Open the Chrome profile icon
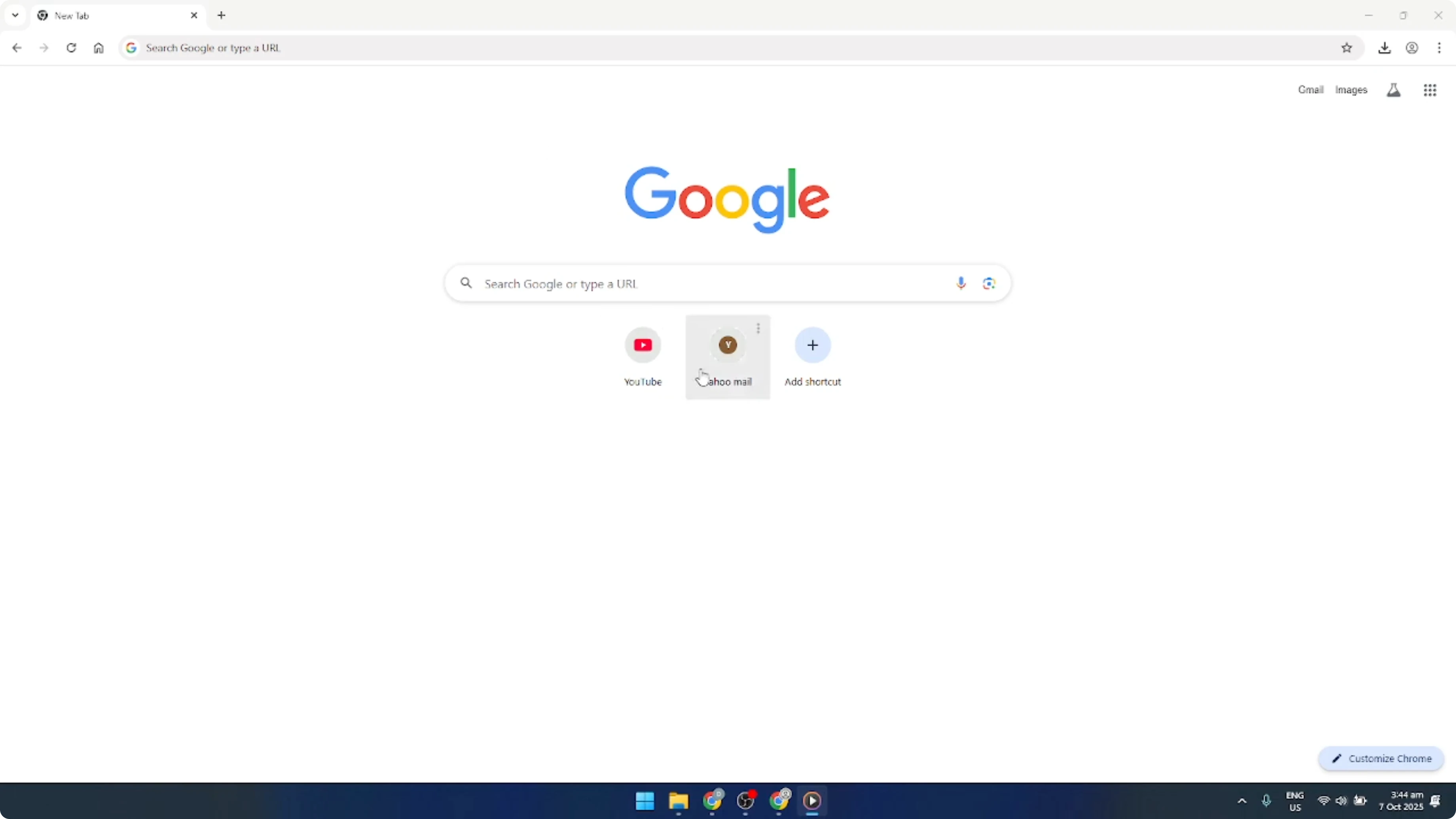1456x819 pixels. [x=1412, y=48]
